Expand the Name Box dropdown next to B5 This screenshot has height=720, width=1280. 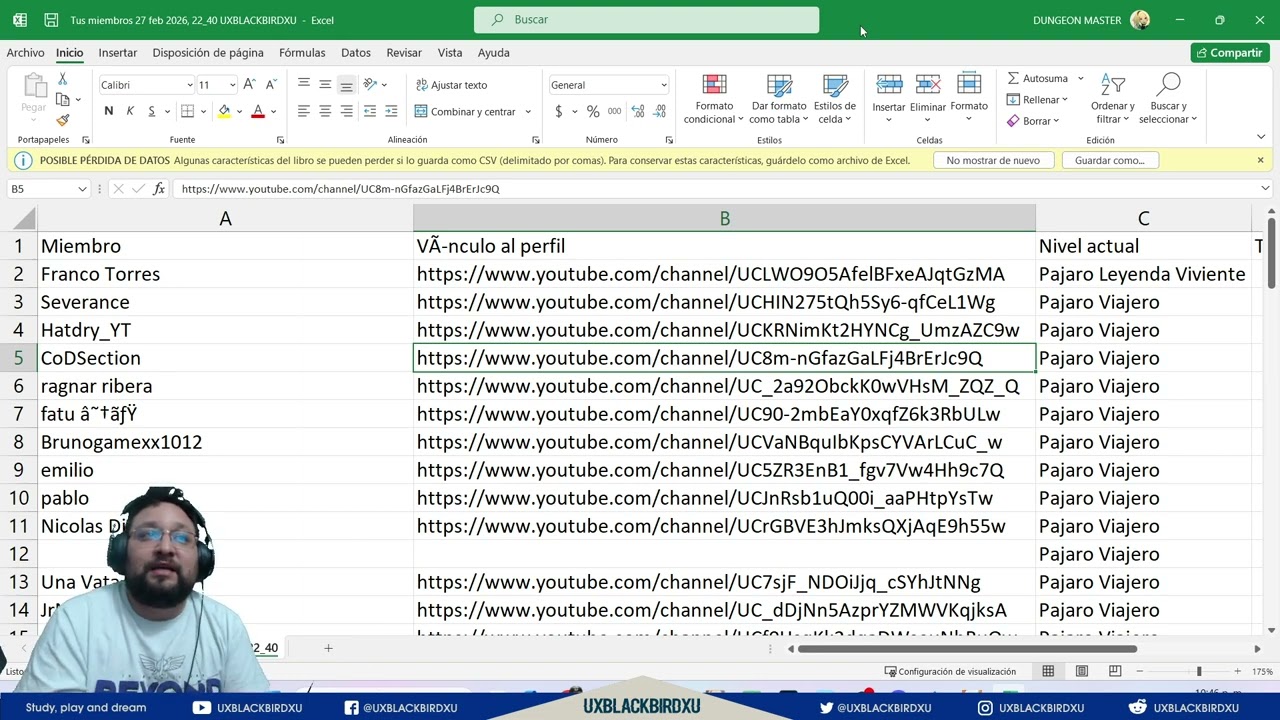(82, 189)
